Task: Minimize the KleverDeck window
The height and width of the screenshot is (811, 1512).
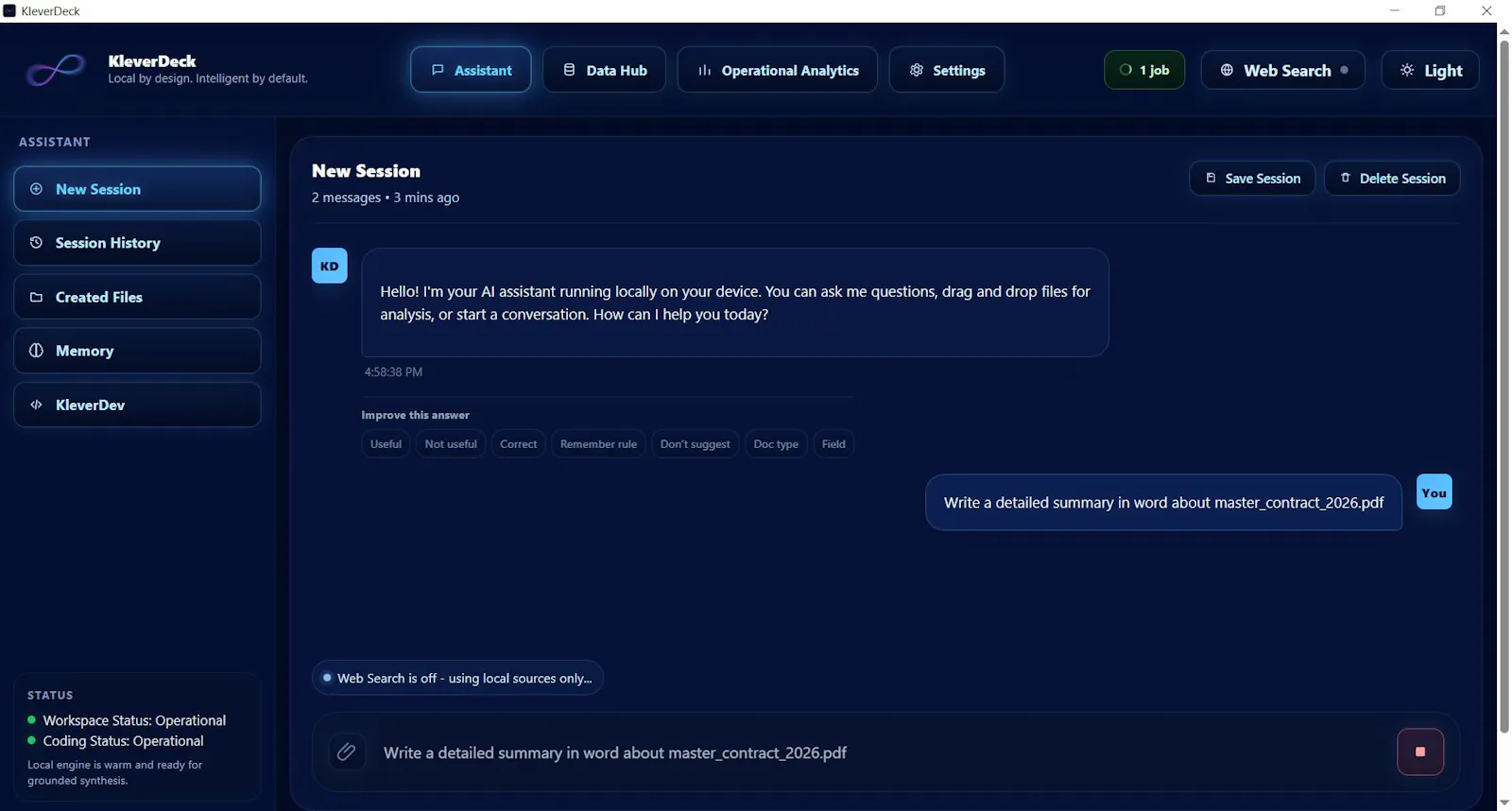Action: pos(1394,11)
